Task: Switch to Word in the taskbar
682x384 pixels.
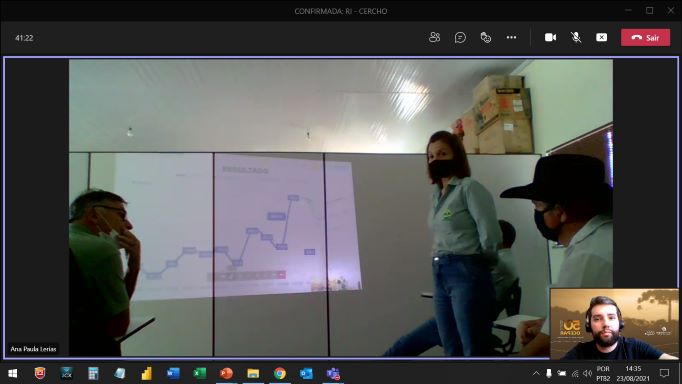Action: click(173, 373)
